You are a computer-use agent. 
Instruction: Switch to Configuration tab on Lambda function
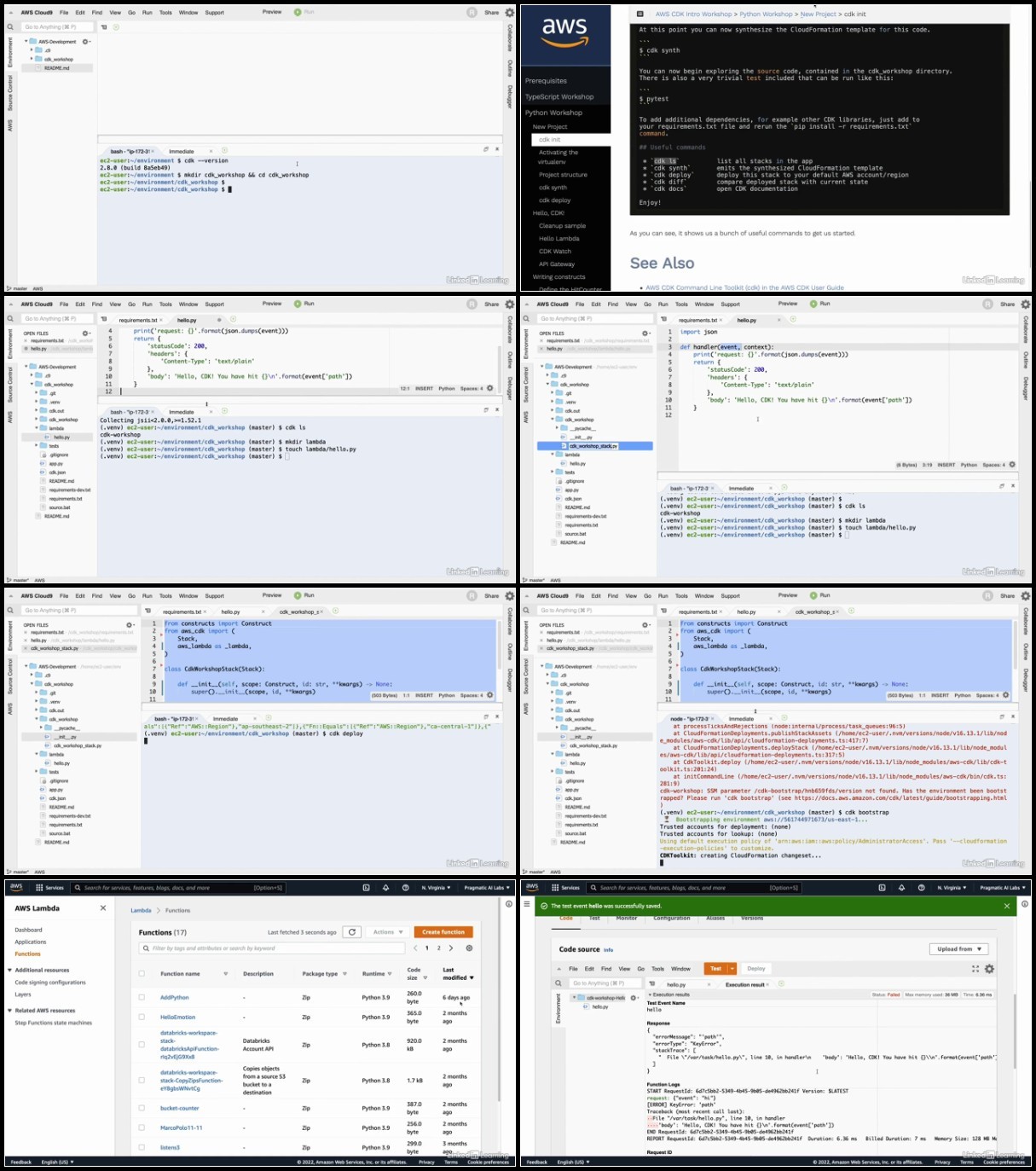point(672,919)
